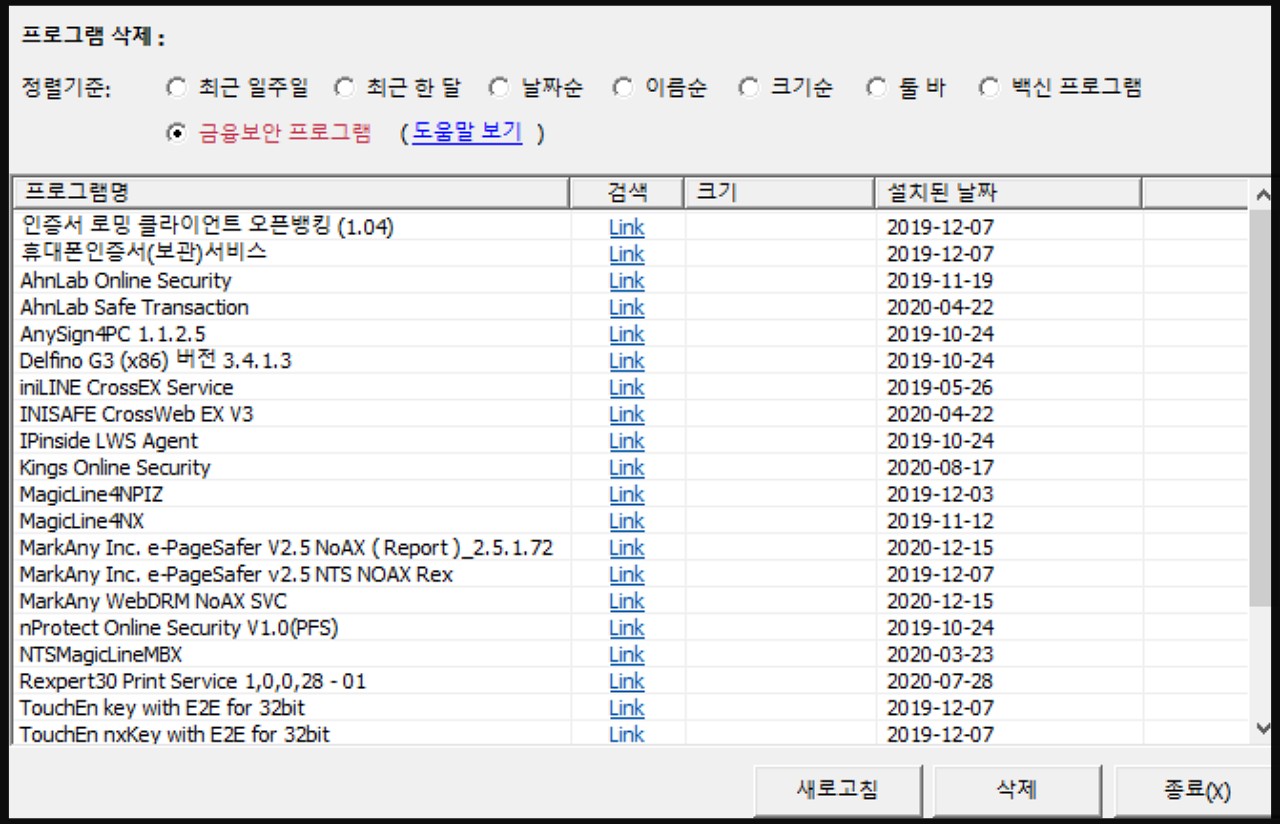The width and height of the screenshot is (1280, 824).
Task: Open the Link for e-PageSafer v2.5 NTS NOAX Rex
Action: coord(627,574)
